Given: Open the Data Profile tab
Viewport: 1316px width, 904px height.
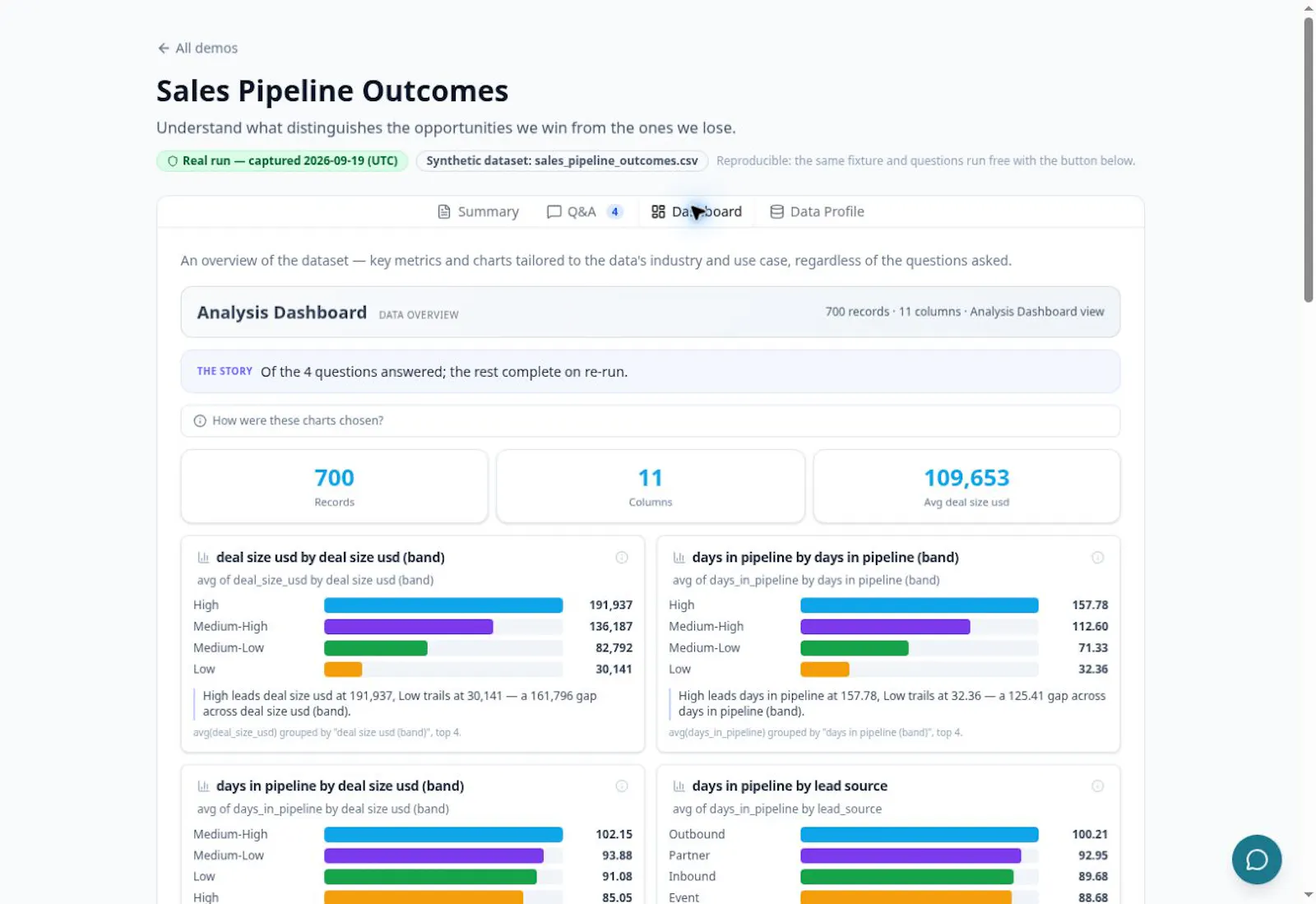Looking at the screenshot, I should [x=817, y=212].
